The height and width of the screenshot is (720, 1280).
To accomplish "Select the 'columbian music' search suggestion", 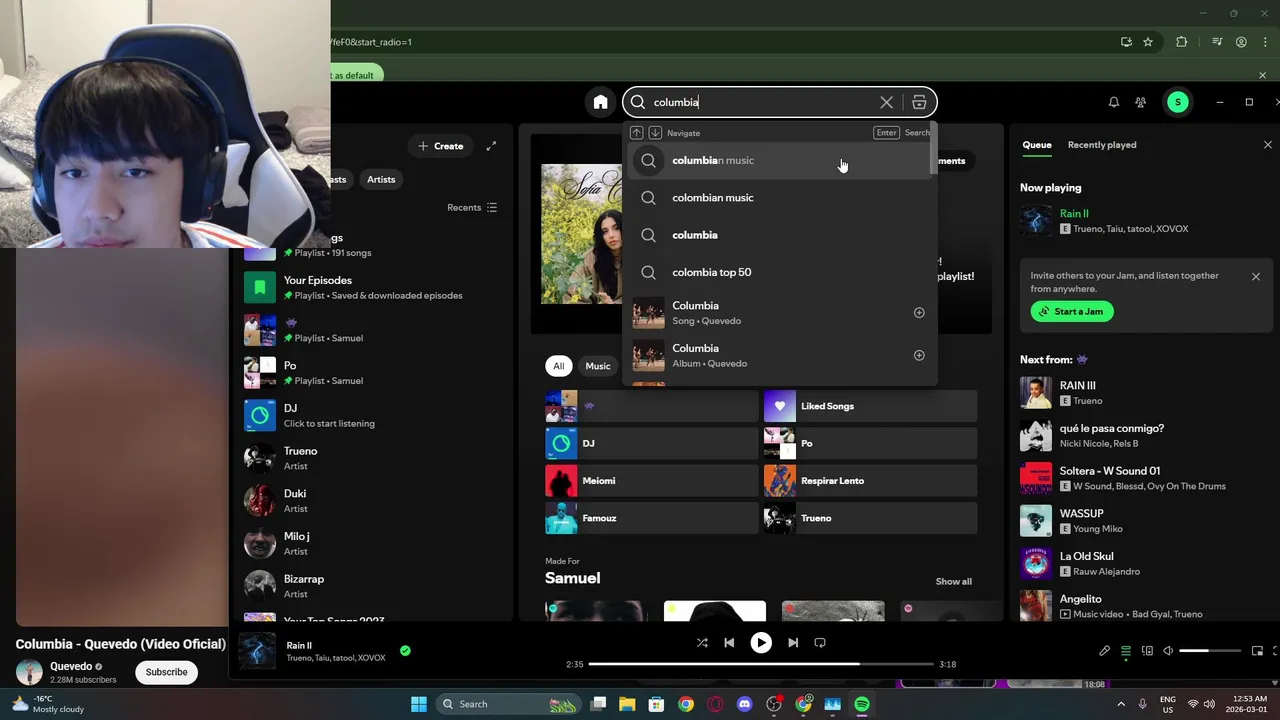I will [779, 160].
